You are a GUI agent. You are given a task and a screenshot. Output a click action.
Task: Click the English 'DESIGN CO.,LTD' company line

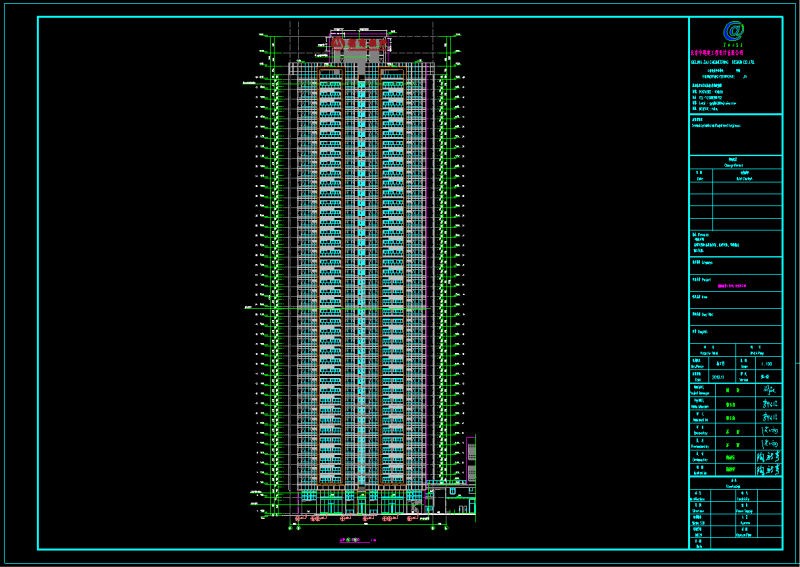coord(723,61)
